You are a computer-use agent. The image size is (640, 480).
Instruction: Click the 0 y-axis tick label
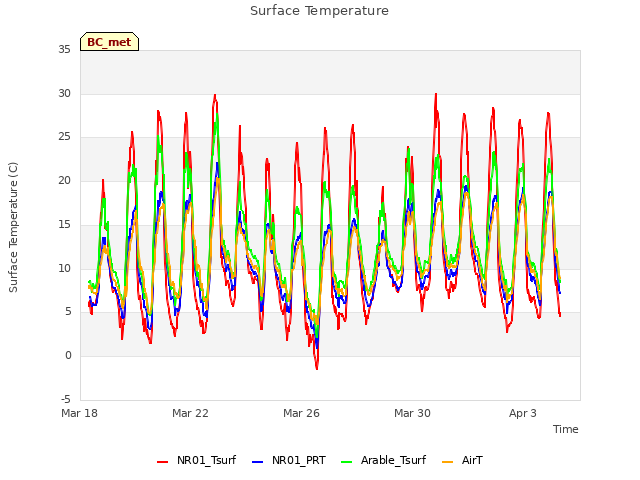(68, 356)
